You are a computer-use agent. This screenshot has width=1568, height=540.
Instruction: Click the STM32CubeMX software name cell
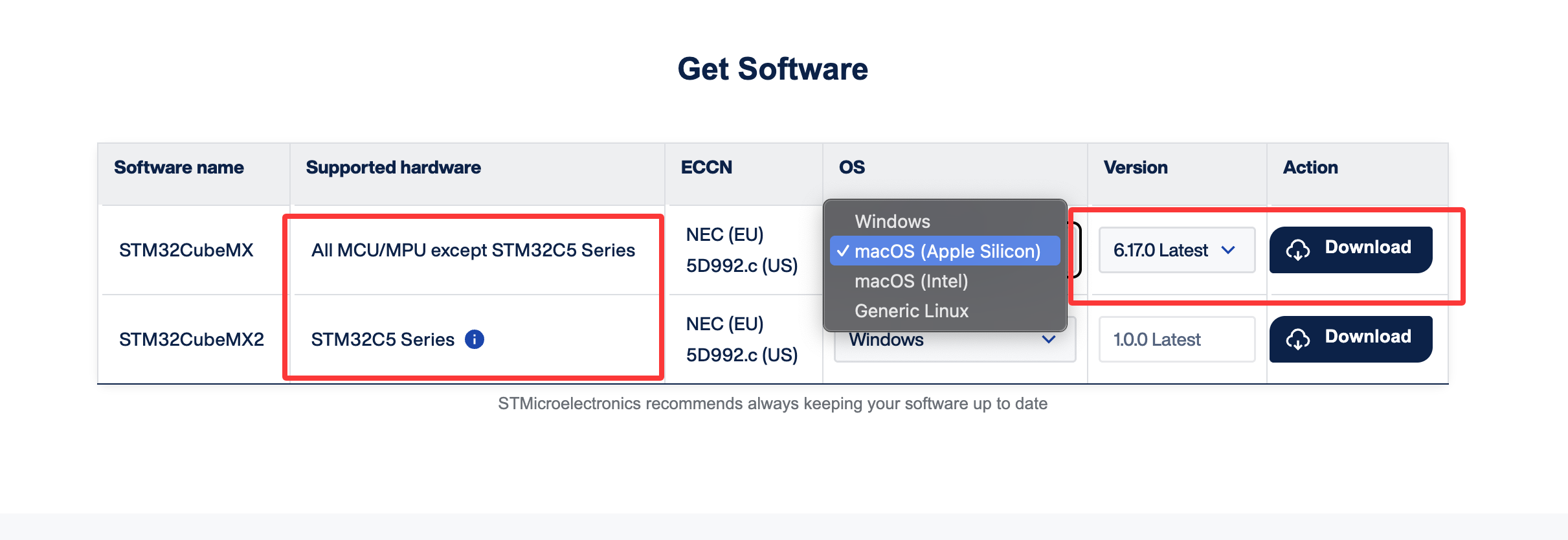coord(186,250)
